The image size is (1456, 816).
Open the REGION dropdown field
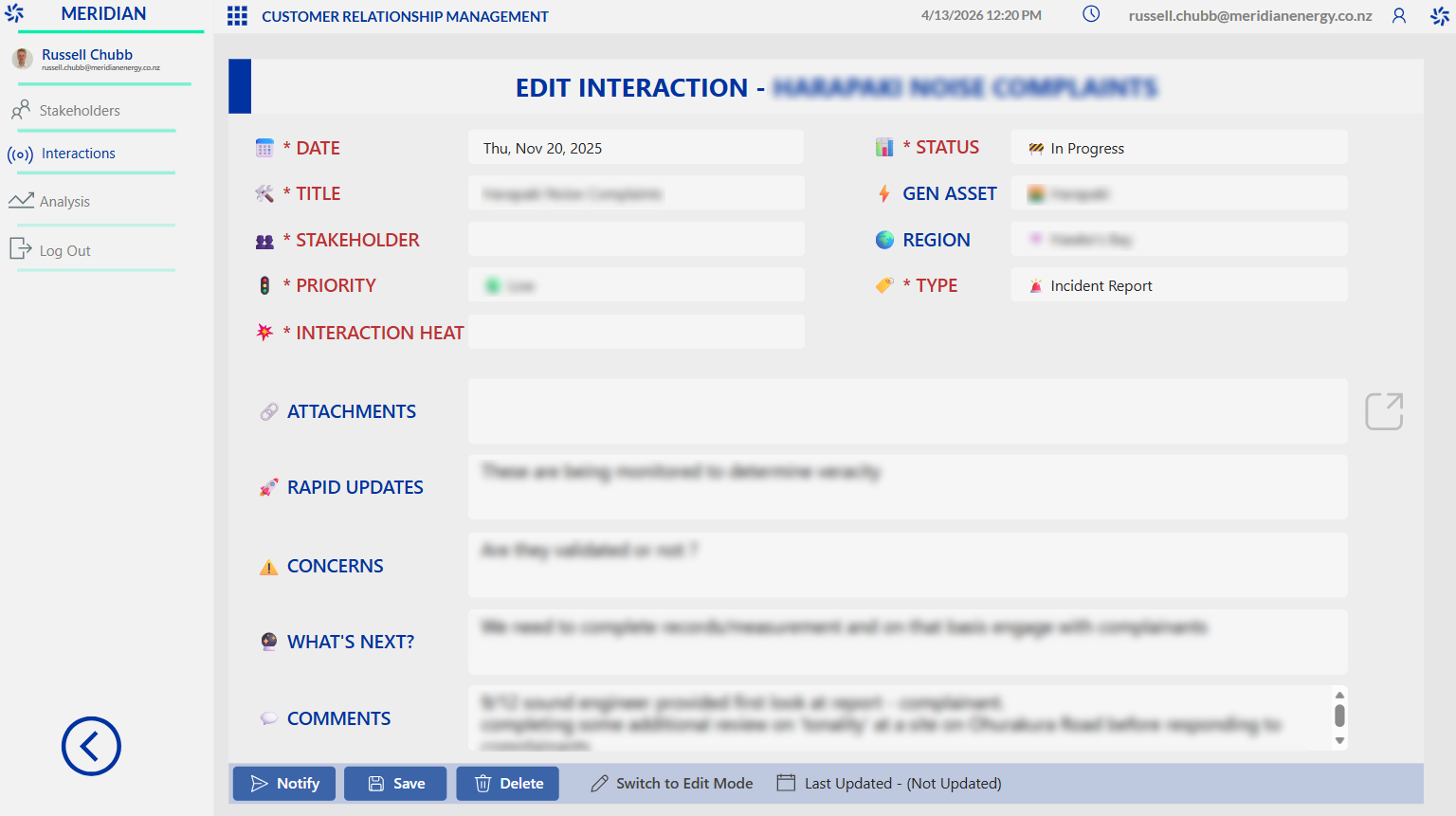pyautogui.click(x=1179, y=239)
